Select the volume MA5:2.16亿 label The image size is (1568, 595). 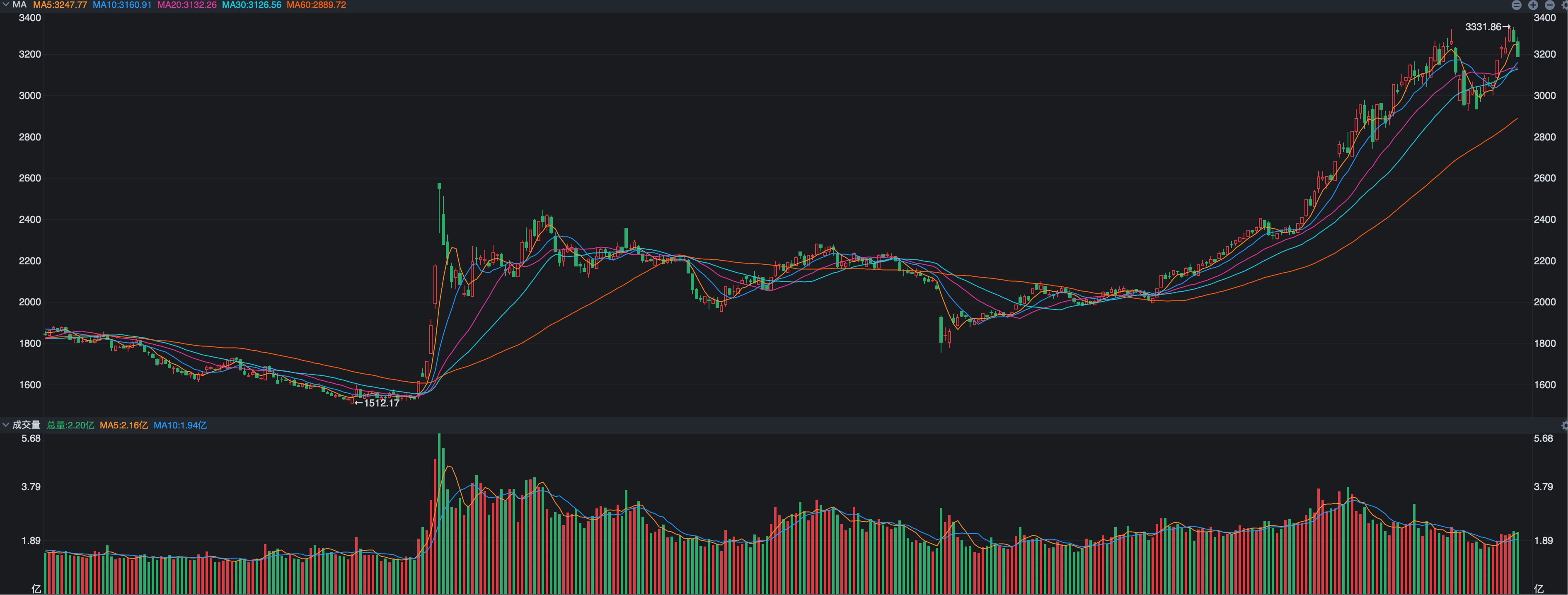[123, 425]
